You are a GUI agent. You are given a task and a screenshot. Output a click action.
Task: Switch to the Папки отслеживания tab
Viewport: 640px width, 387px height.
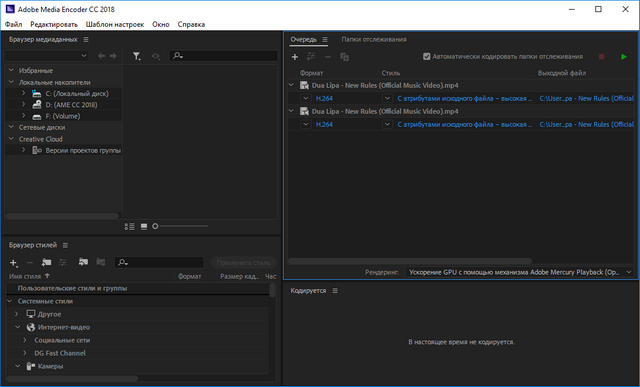tap(374, 40)
